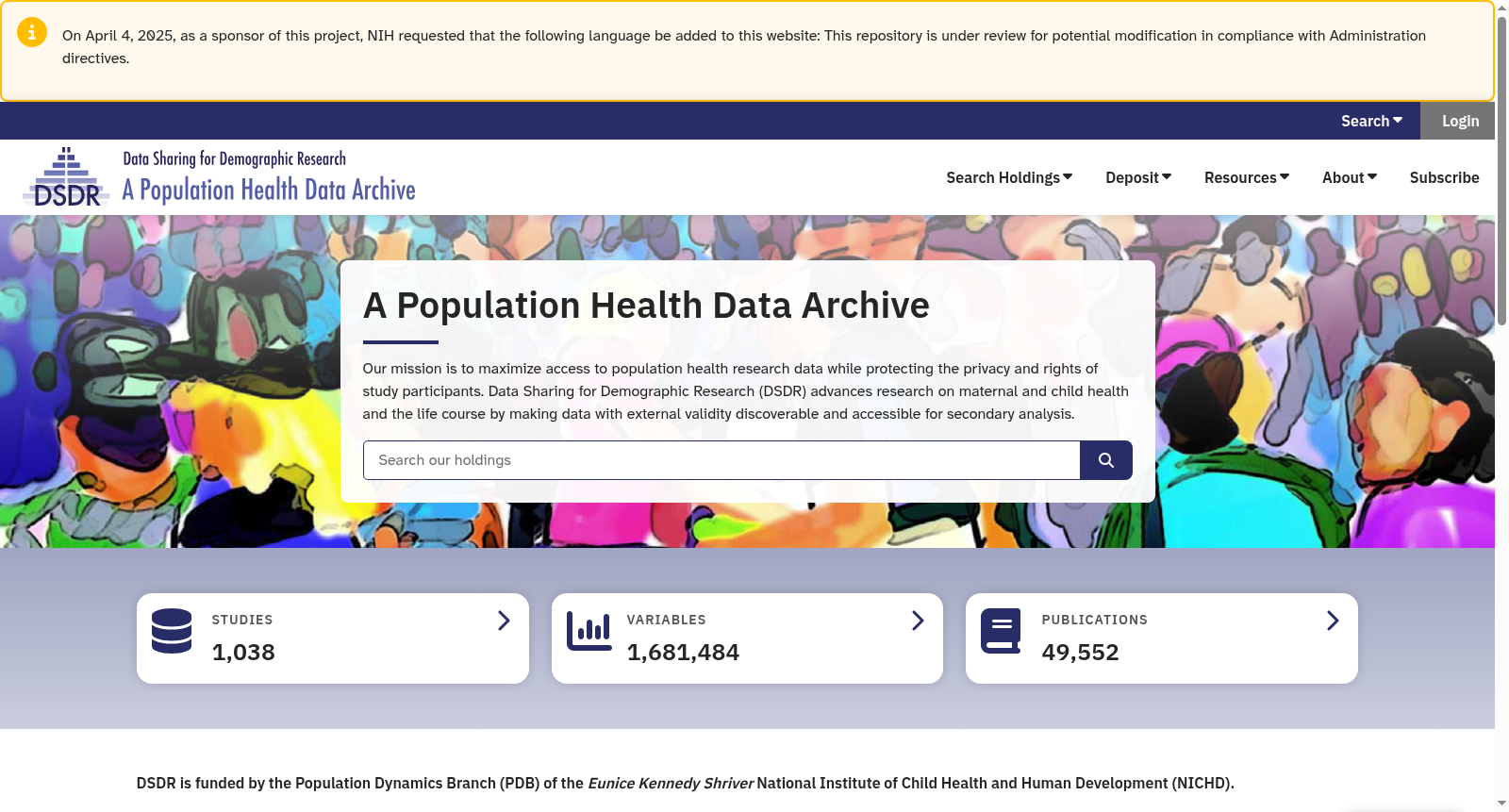Open the Variables card arrow
The width and height of the screenshot is (1509, 812).
918,621
